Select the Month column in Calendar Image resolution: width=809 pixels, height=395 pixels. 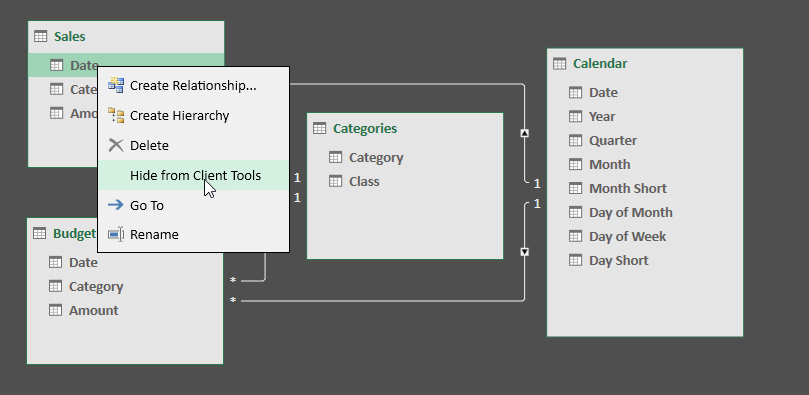(x=610, y=164)
